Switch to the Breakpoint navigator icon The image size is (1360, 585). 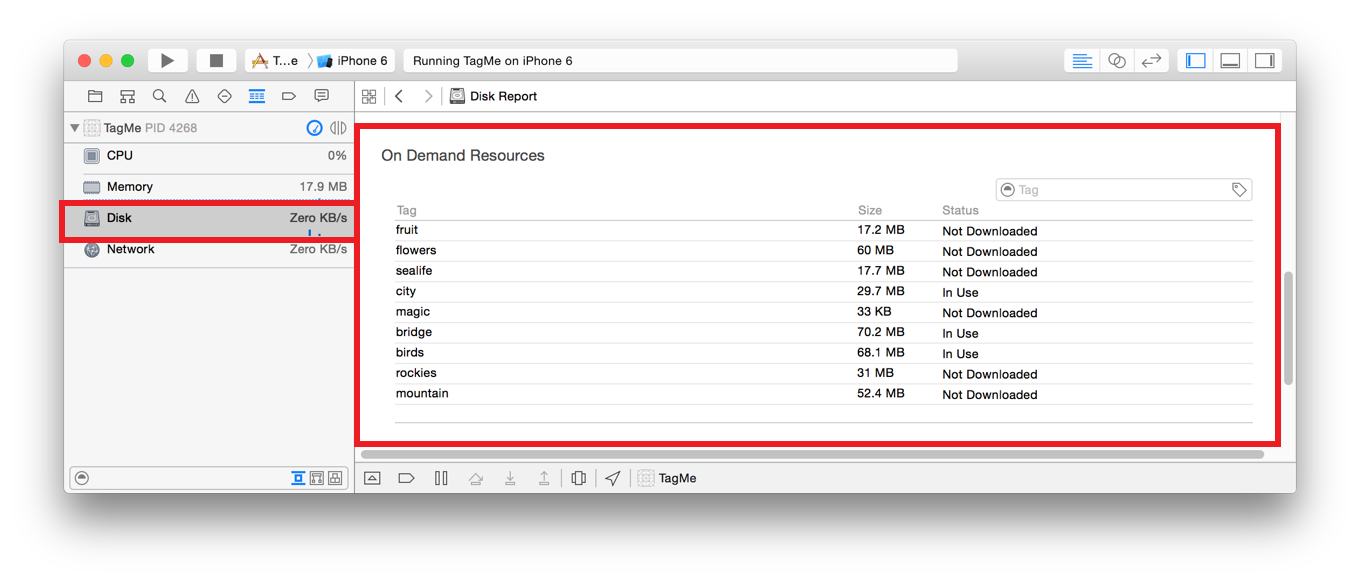289,96
